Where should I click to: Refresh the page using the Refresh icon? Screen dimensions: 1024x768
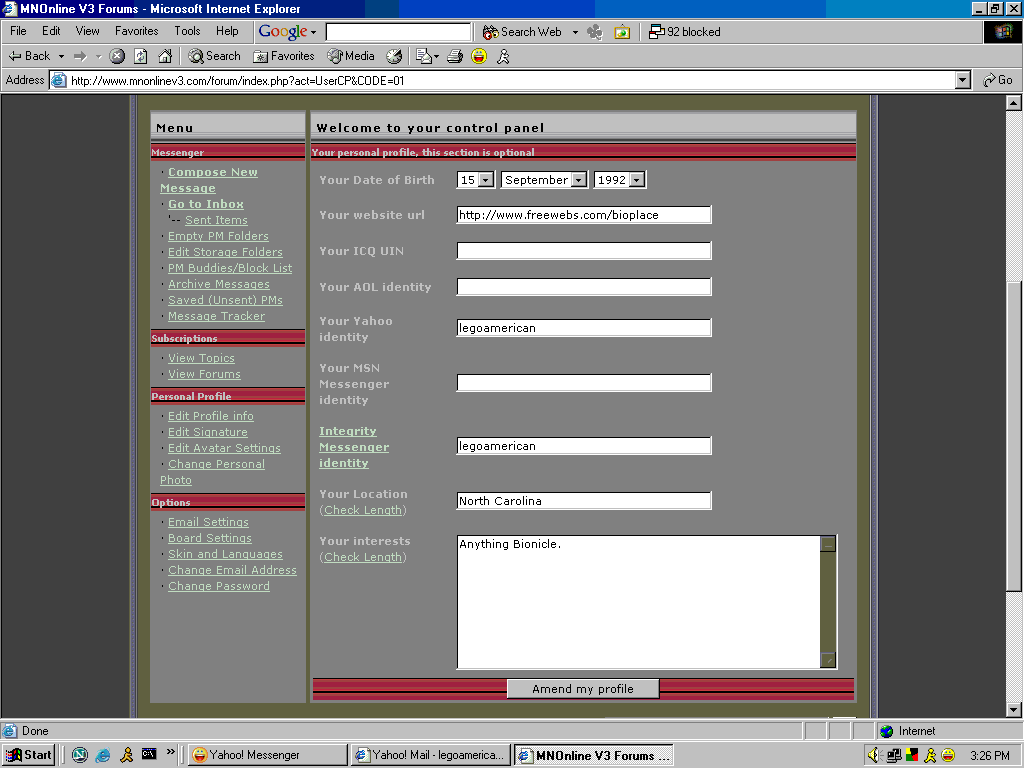pos(139,56)
